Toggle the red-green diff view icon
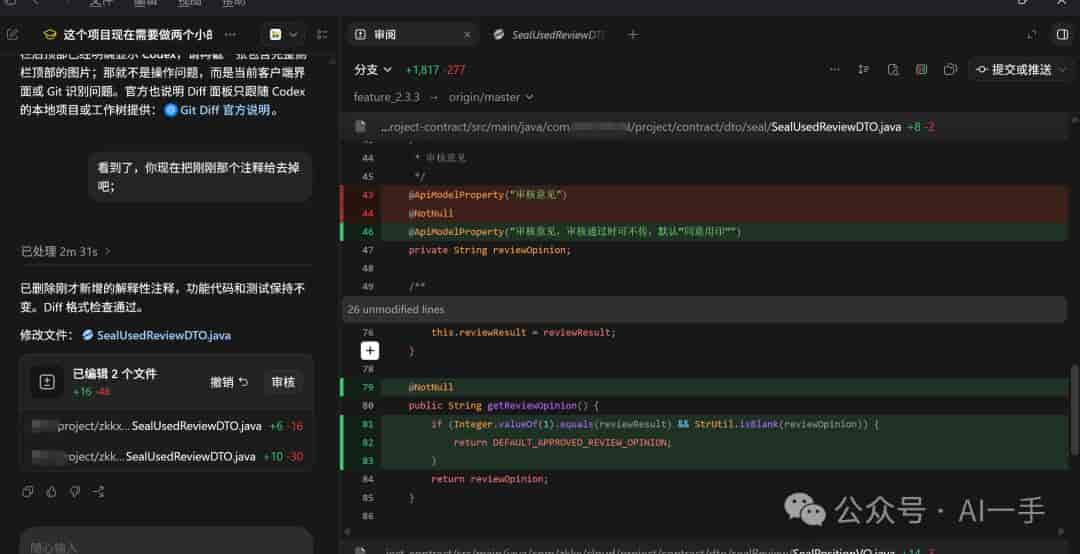Screen dimensions: 1080x554 [922, 70]
